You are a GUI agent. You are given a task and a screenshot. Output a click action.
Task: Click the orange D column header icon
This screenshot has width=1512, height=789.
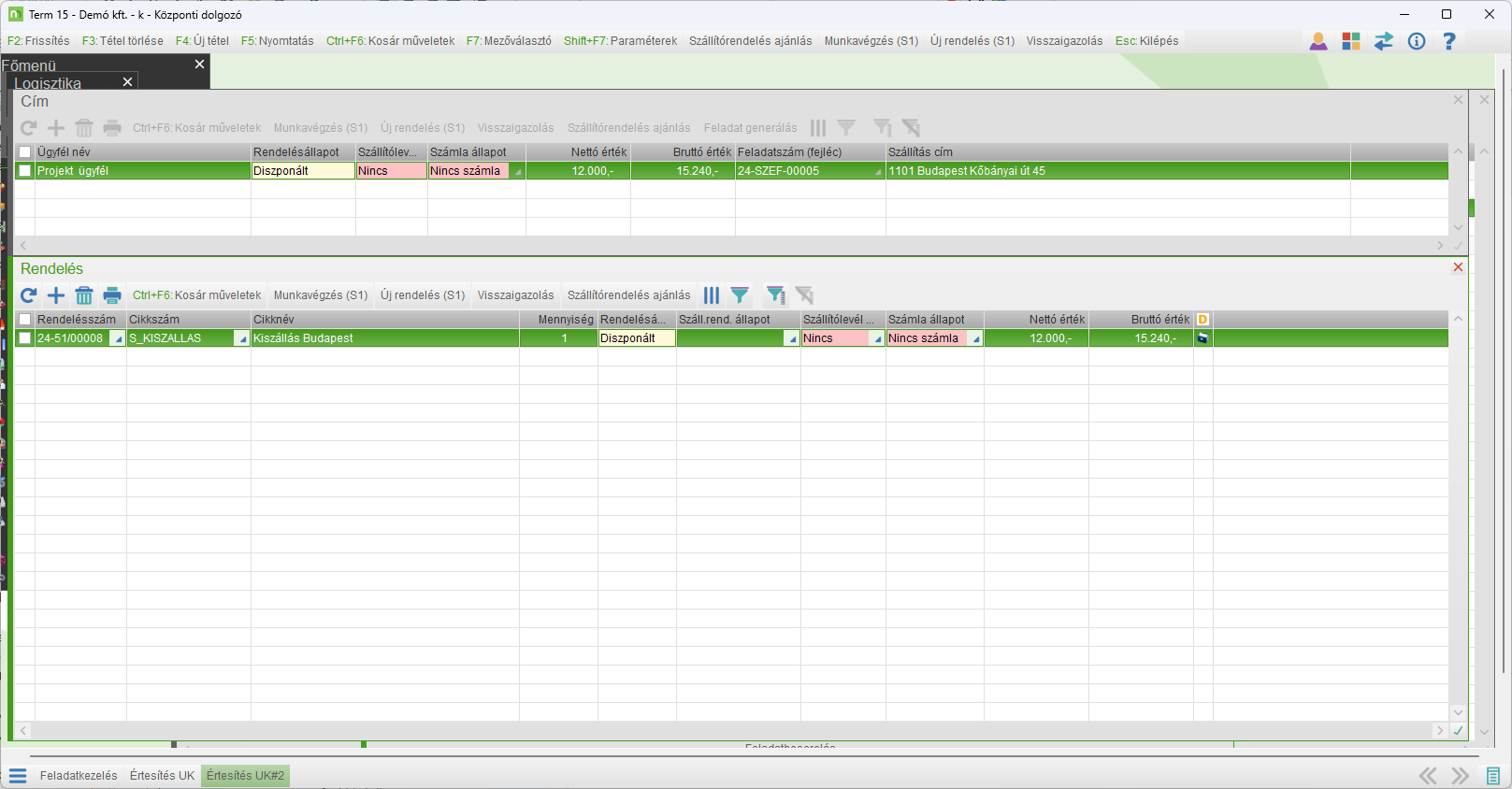[1202, 320]
